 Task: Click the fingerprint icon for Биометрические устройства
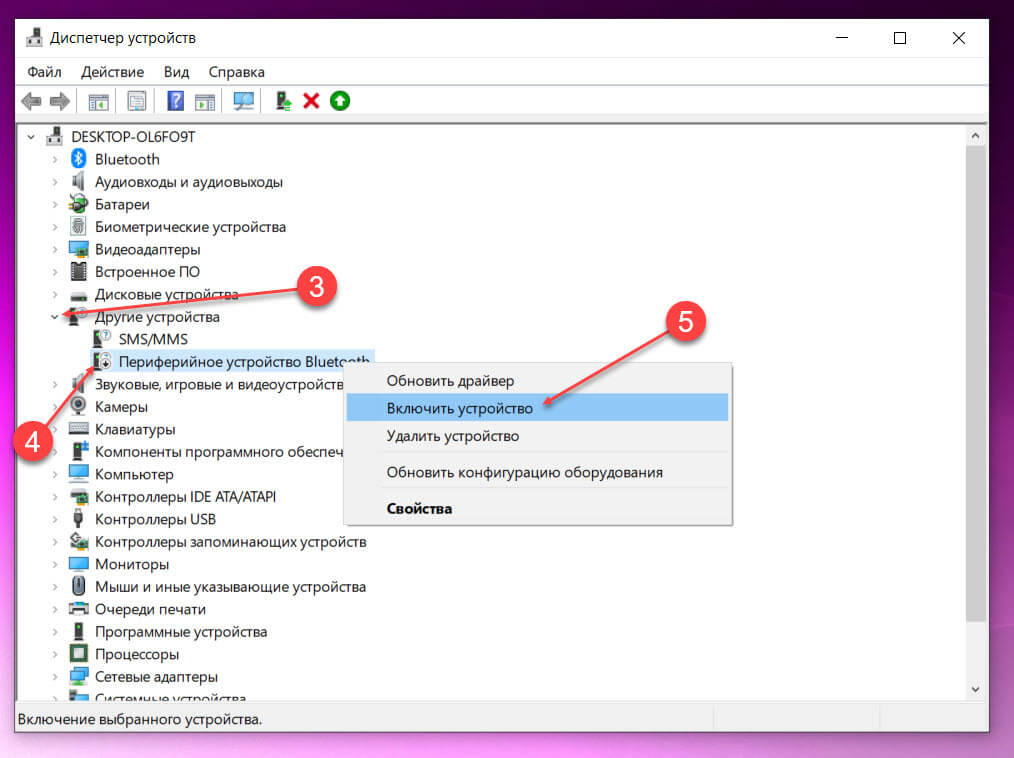pyautogui.click(x=78, y=226)
